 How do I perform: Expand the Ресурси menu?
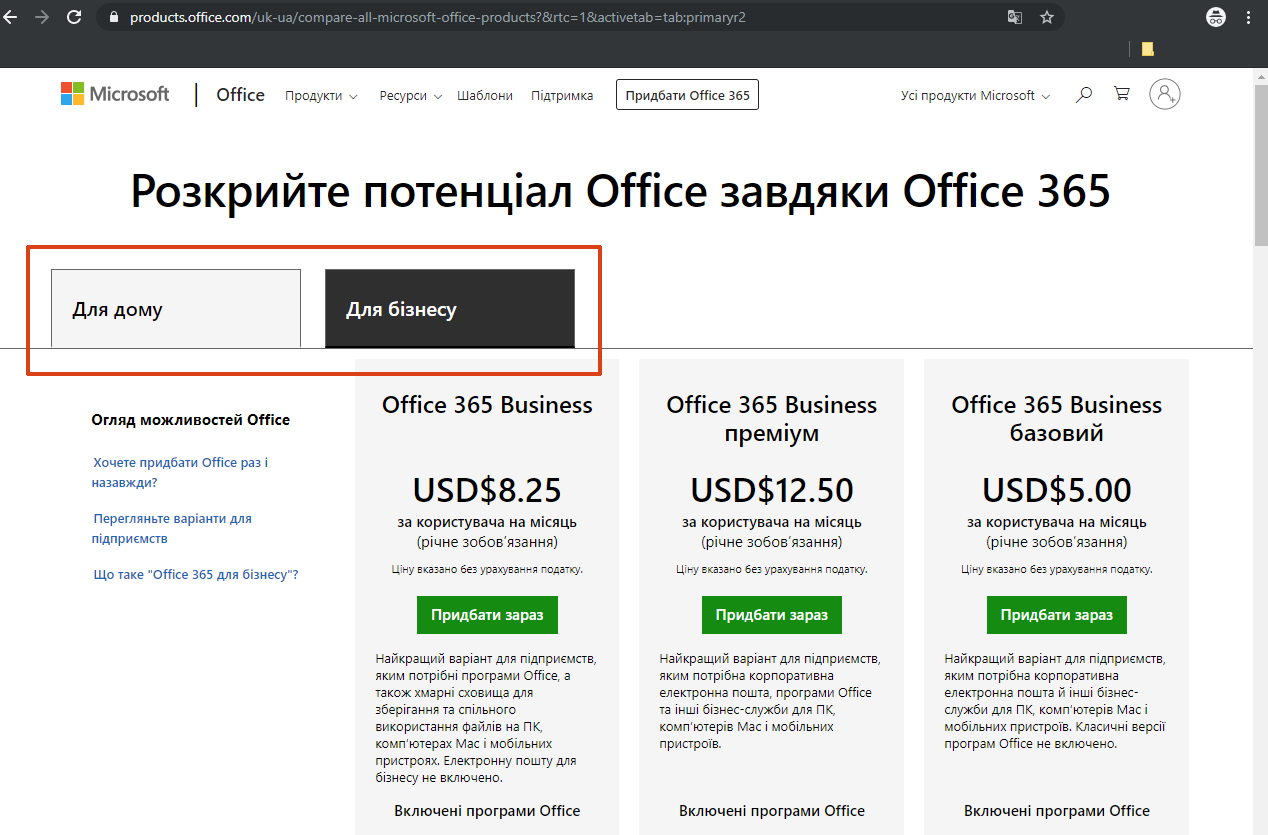click(x=410, y=96)
